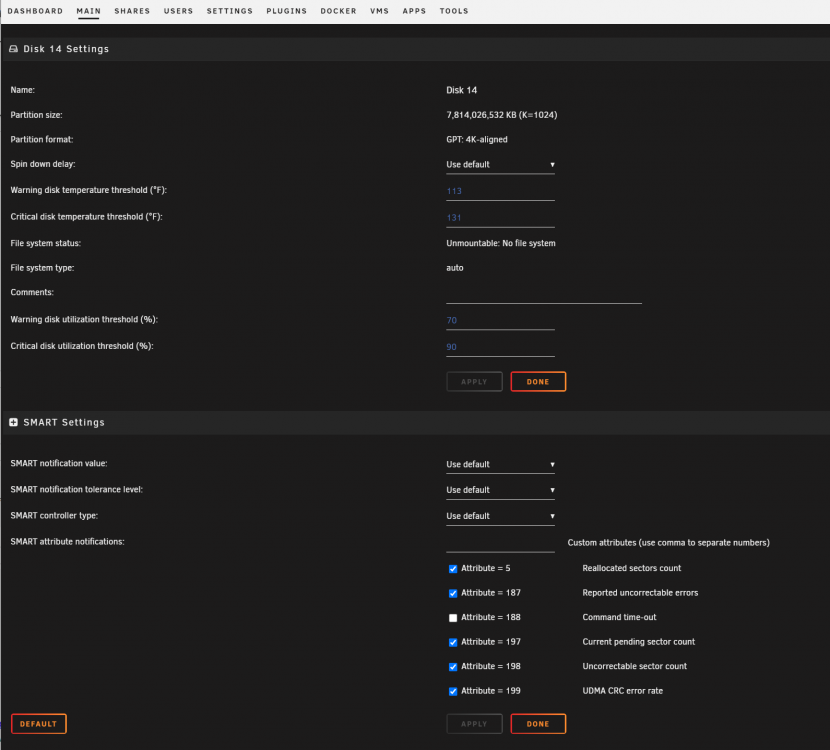Click warning disk temperature threshold field
Screen dimensions: 830x750
(x=500, y=191)
